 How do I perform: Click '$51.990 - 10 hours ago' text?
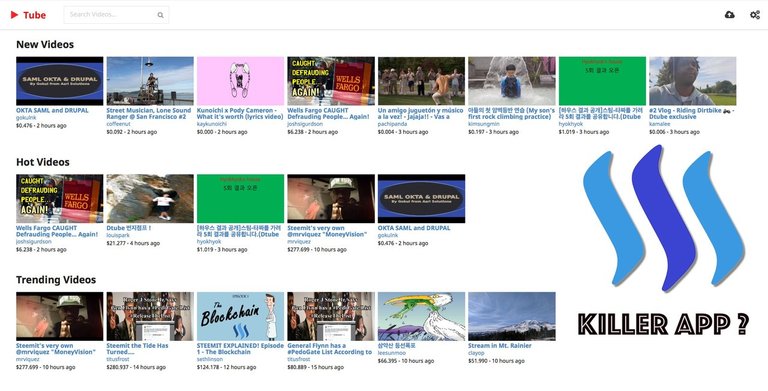(x=496, y=361)
